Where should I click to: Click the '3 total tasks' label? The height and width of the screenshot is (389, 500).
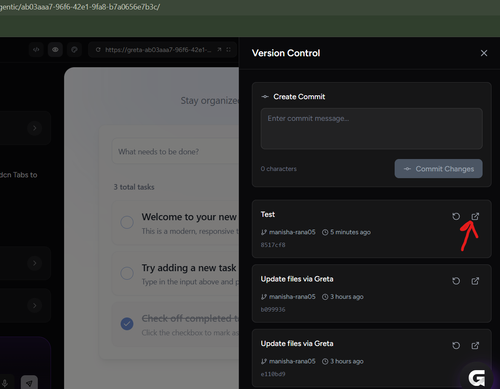coord(134,187)
